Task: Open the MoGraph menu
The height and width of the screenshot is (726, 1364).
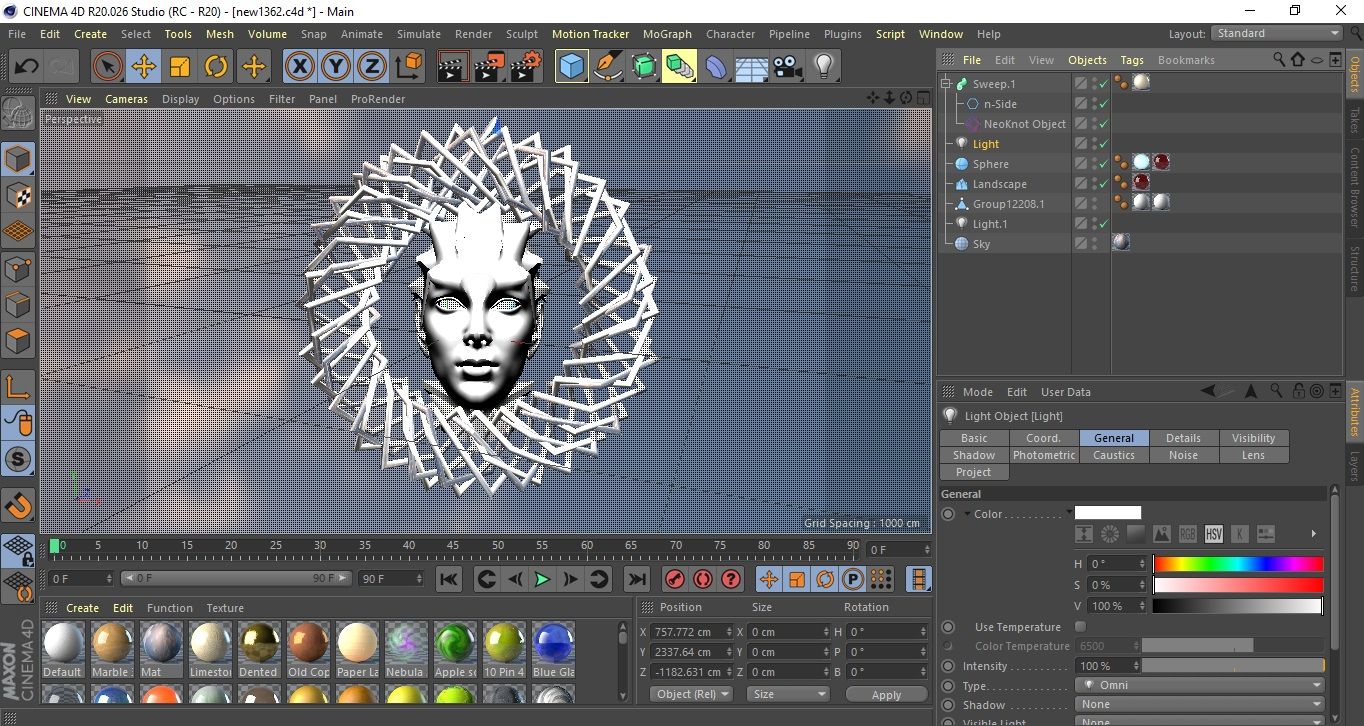Action: pyautogui.click(x=667, y=34)
